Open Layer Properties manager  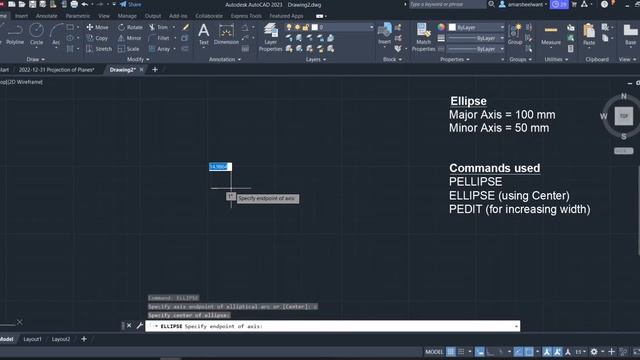[x=271, y=37]
